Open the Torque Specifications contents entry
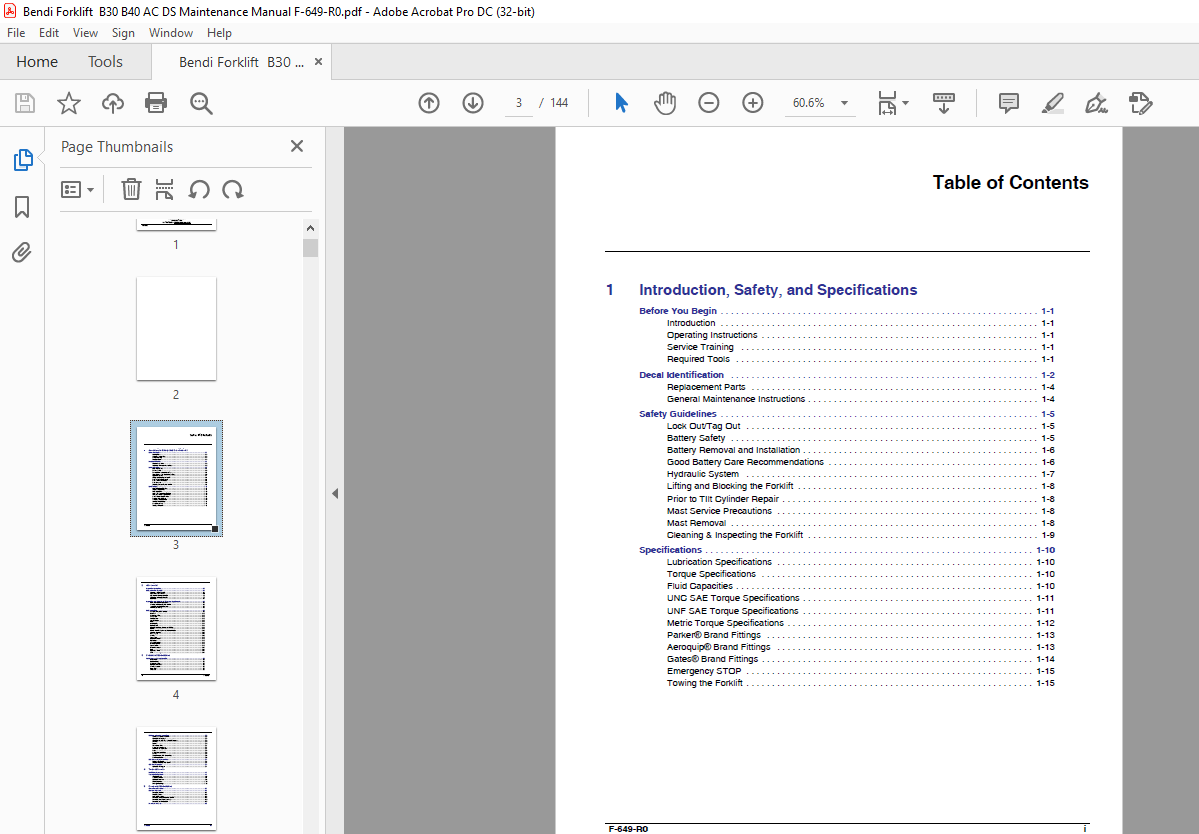The height and width of the screenshot is (834, 1199). pyautogui.click(x=711, y=574)
